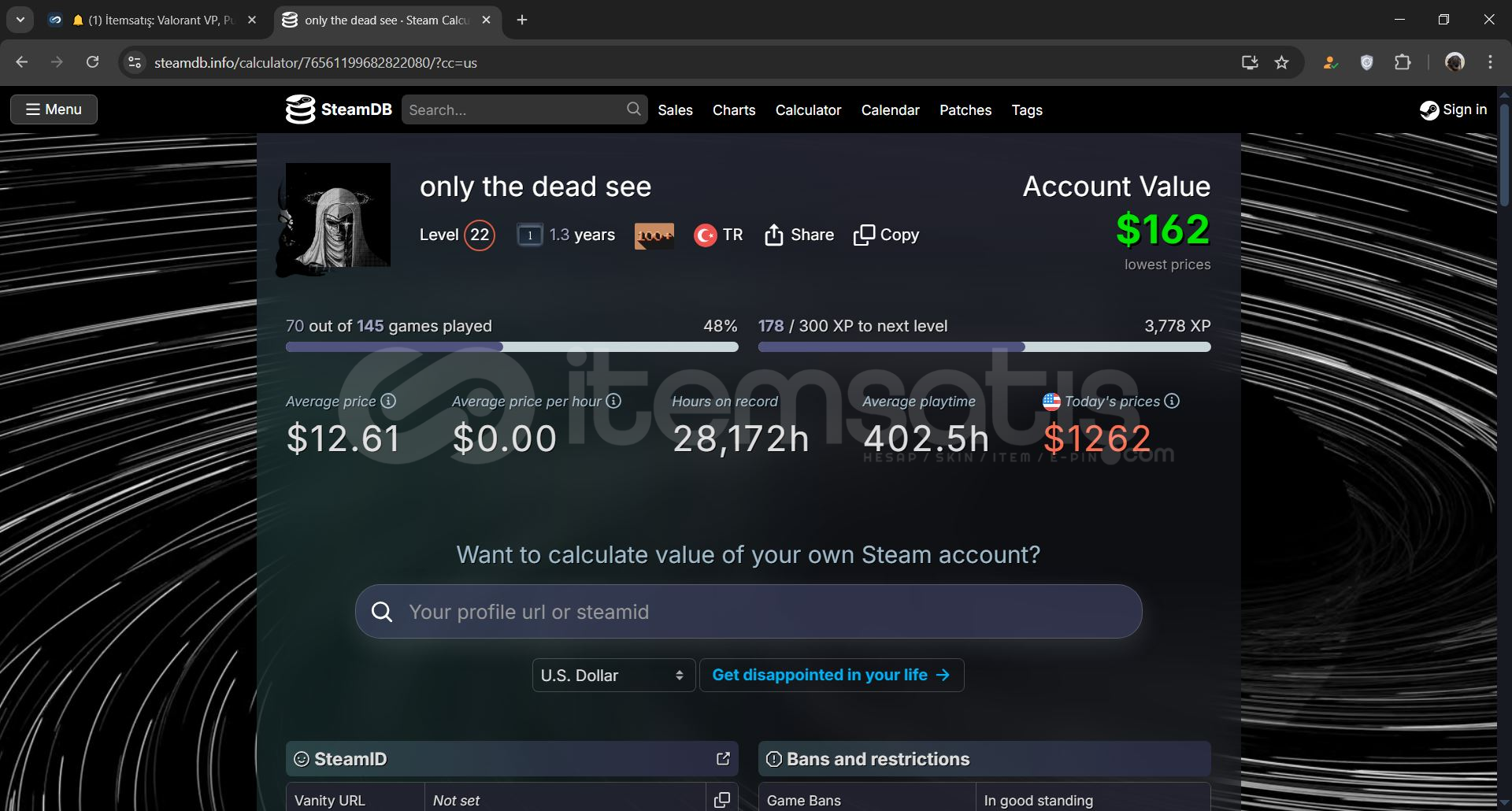1512x811 pixels.
Task: Go back in browser history
Action: [x=21, y=62]
